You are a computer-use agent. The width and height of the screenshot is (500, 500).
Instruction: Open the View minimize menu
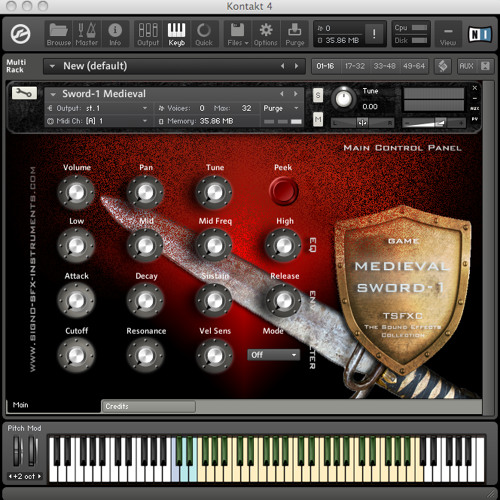(x=448, y=34)
